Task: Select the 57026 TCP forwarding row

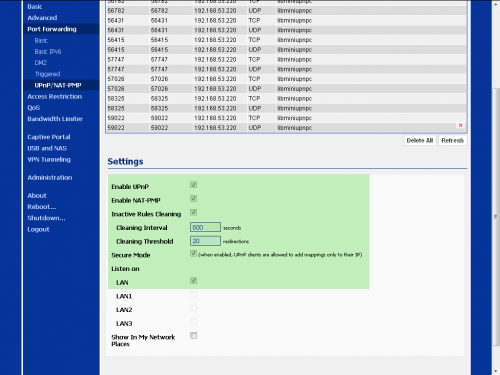Action: [x=286, y=79]
